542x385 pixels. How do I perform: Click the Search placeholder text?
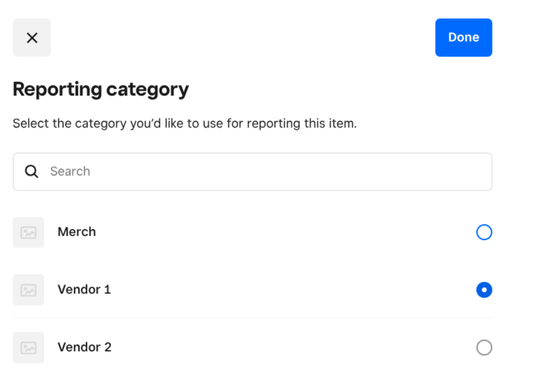point(70,171)
